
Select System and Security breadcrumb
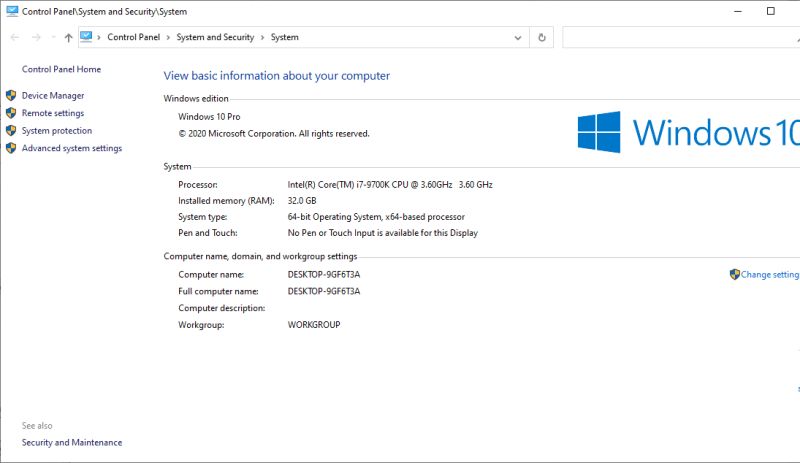tap(215, 37)
